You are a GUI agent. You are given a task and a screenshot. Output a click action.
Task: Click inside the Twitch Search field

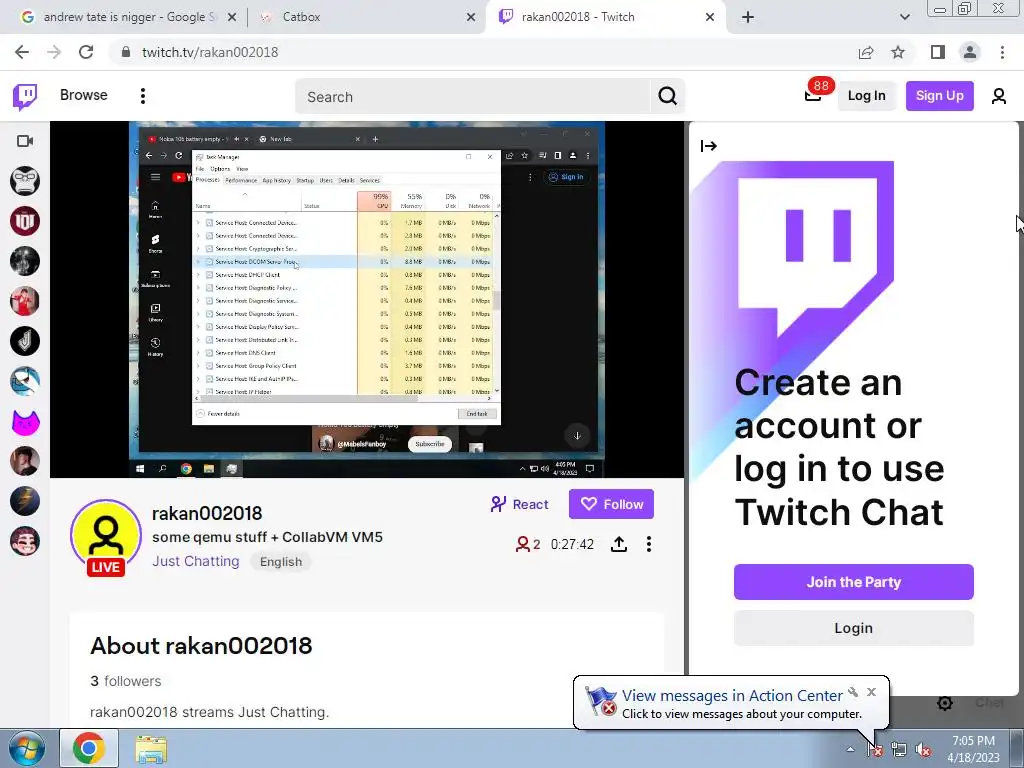pos(473,97)
